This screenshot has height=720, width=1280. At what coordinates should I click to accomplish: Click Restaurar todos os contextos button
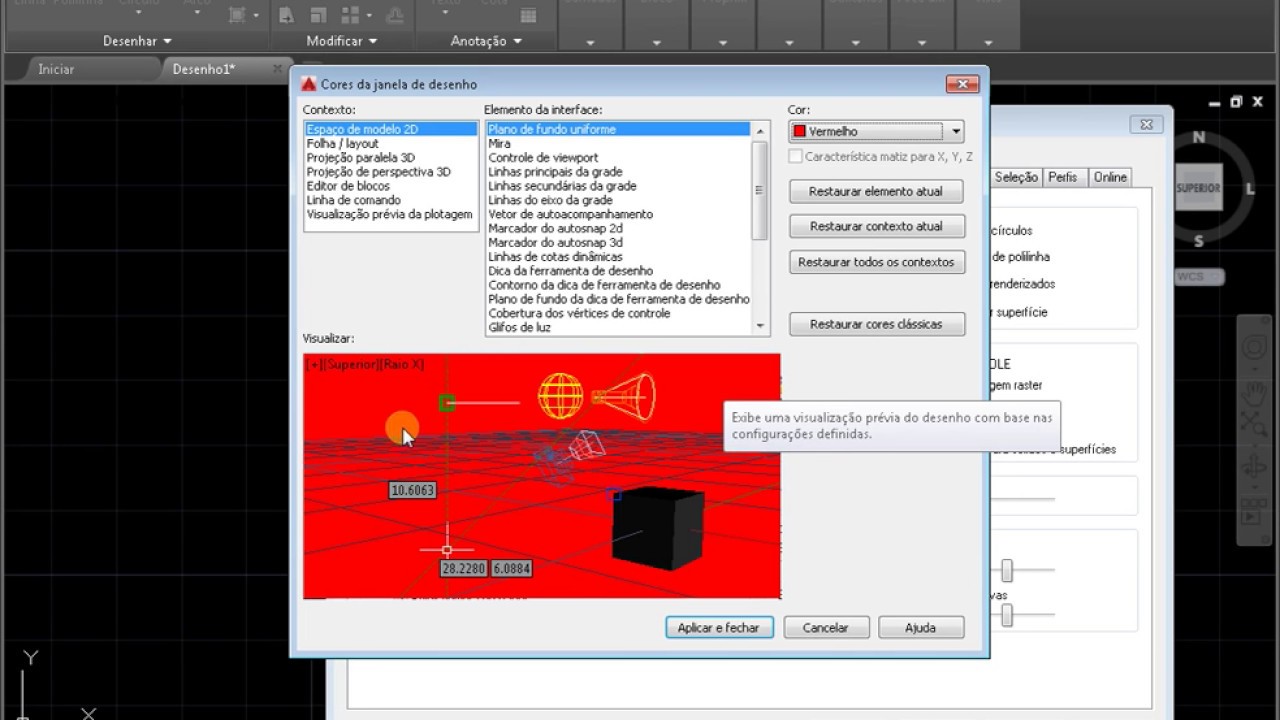(x=876, y=262)
